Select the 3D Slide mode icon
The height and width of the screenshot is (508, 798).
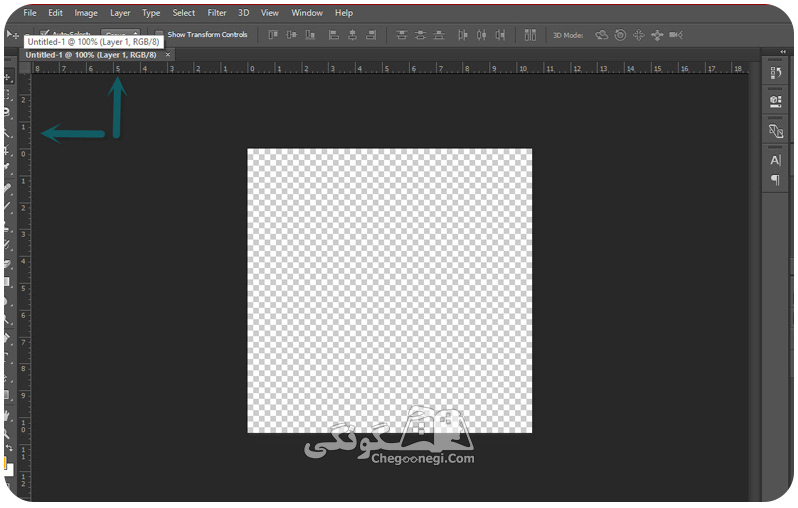pos(657,35)
